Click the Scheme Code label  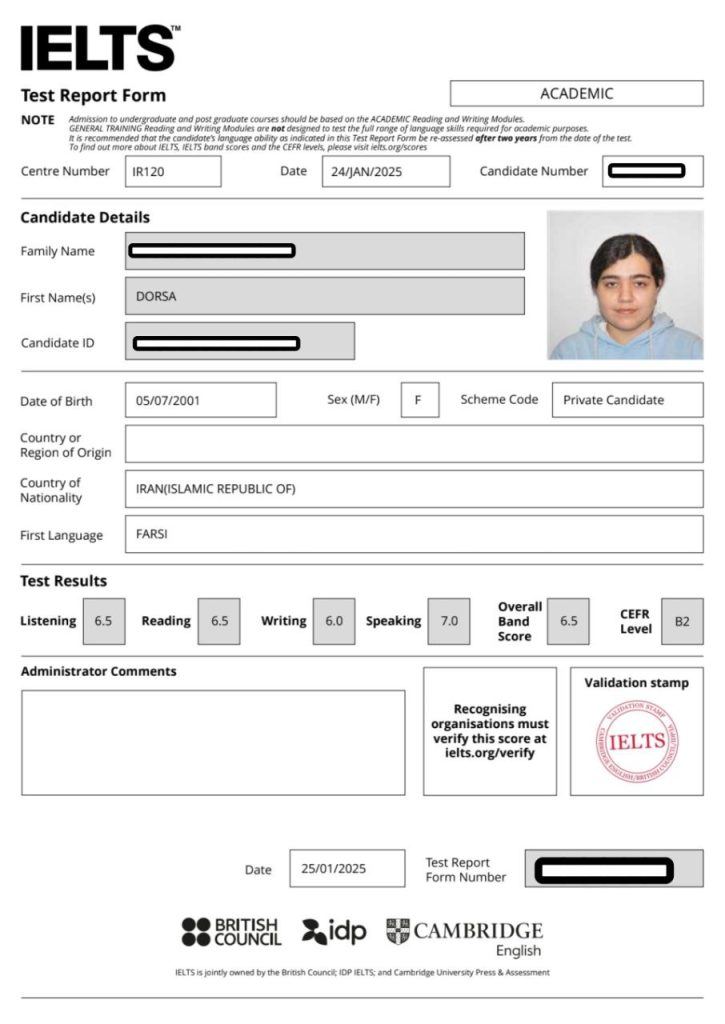[x=499, y=399]
